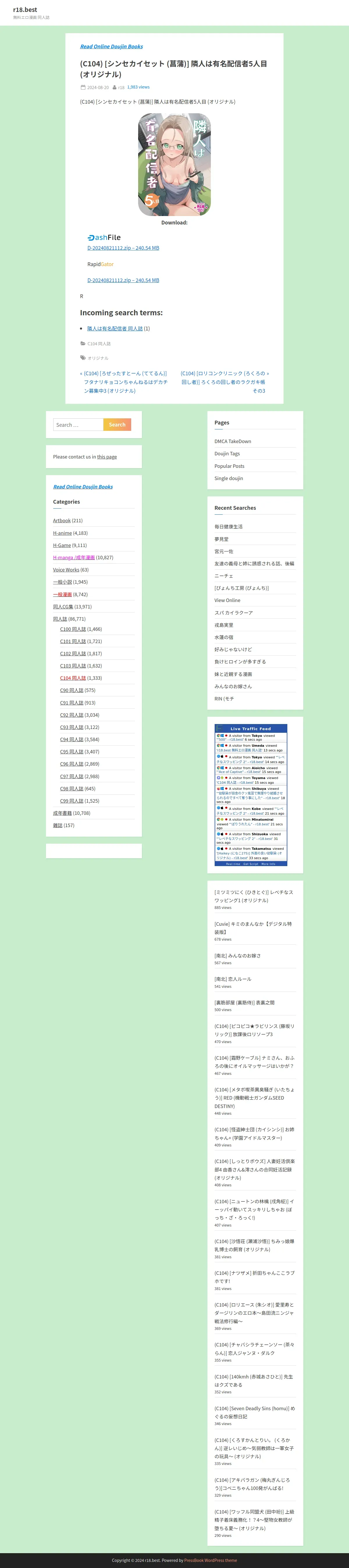Select the 2024-08-20 post date link
This screenshot has height=1568, width=349.
click(98, 88)
